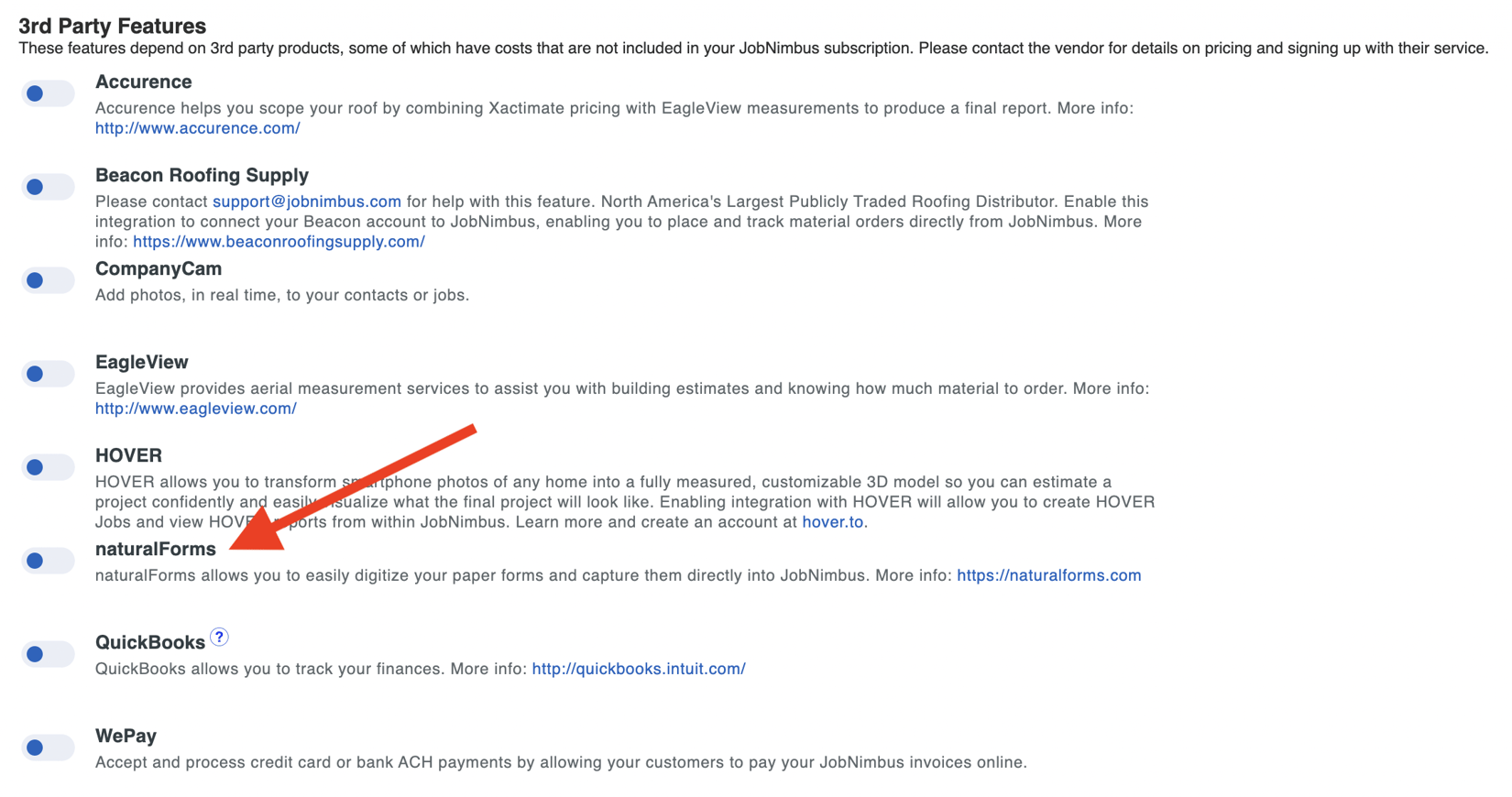Click the Beacon Roofing Supply title
Image resolution: width=1512 pixels, height=797 pixels.
202,175
